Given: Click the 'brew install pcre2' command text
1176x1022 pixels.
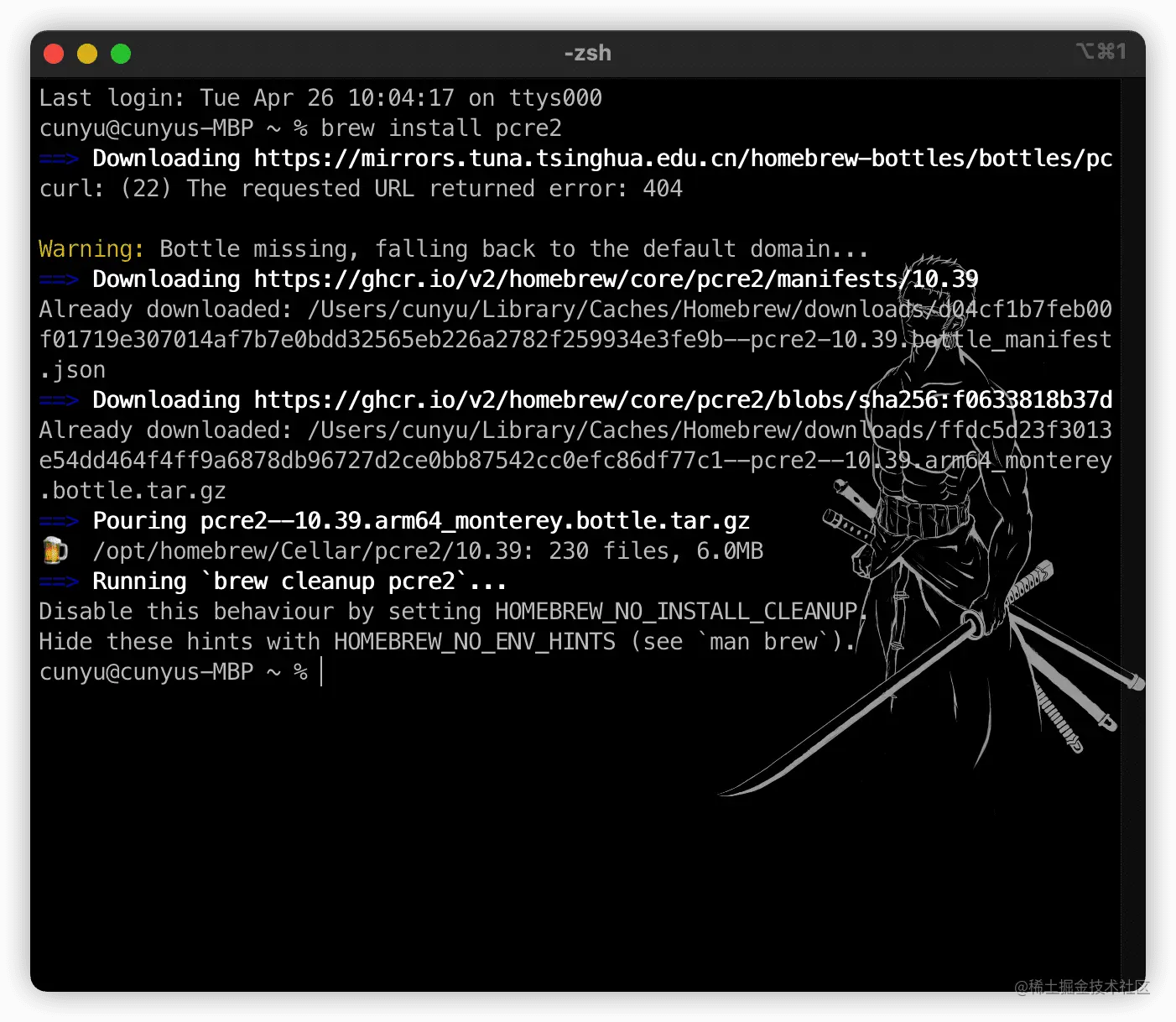Looking at the screenshot, I should pyautogui.click(x=441, y=128).
